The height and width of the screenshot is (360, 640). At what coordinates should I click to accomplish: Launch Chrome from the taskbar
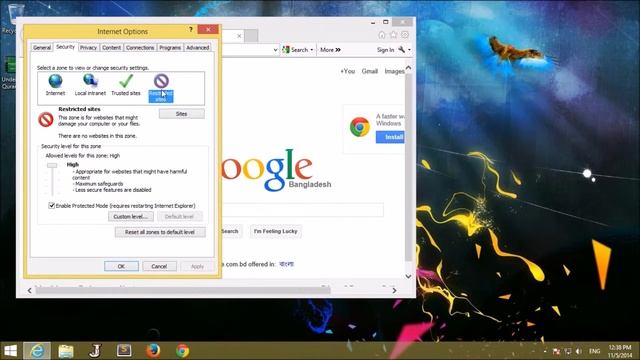182,351
